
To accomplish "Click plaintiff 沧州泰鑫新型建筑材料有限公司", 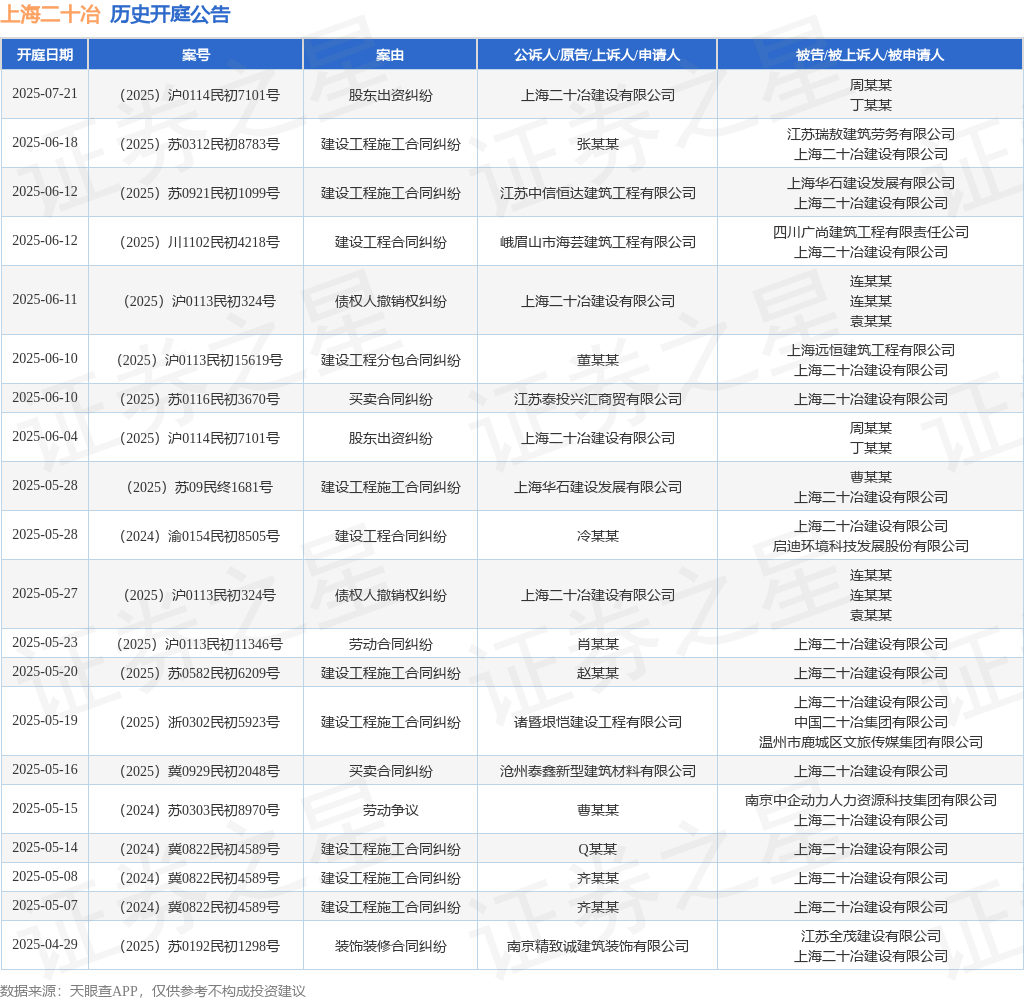I will tap(598, 771).
